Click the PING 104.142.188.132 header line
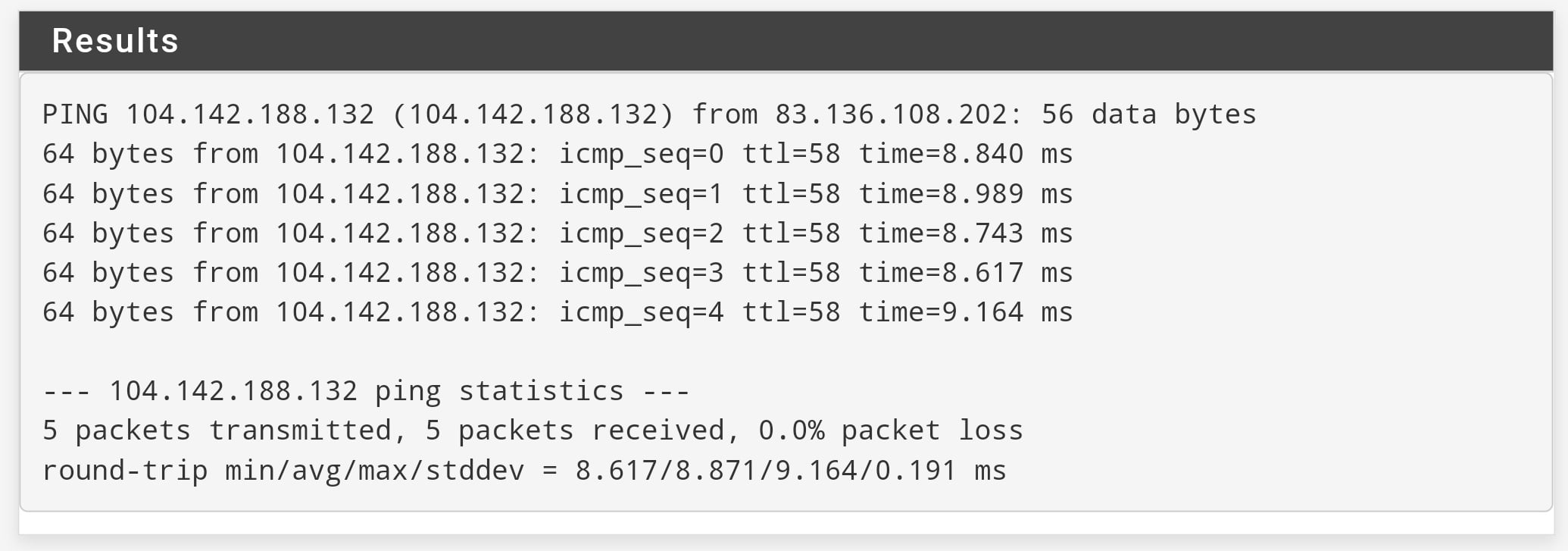Image resolution: width=1568 pixels, height=551 pixels. (x=649, y=114)
